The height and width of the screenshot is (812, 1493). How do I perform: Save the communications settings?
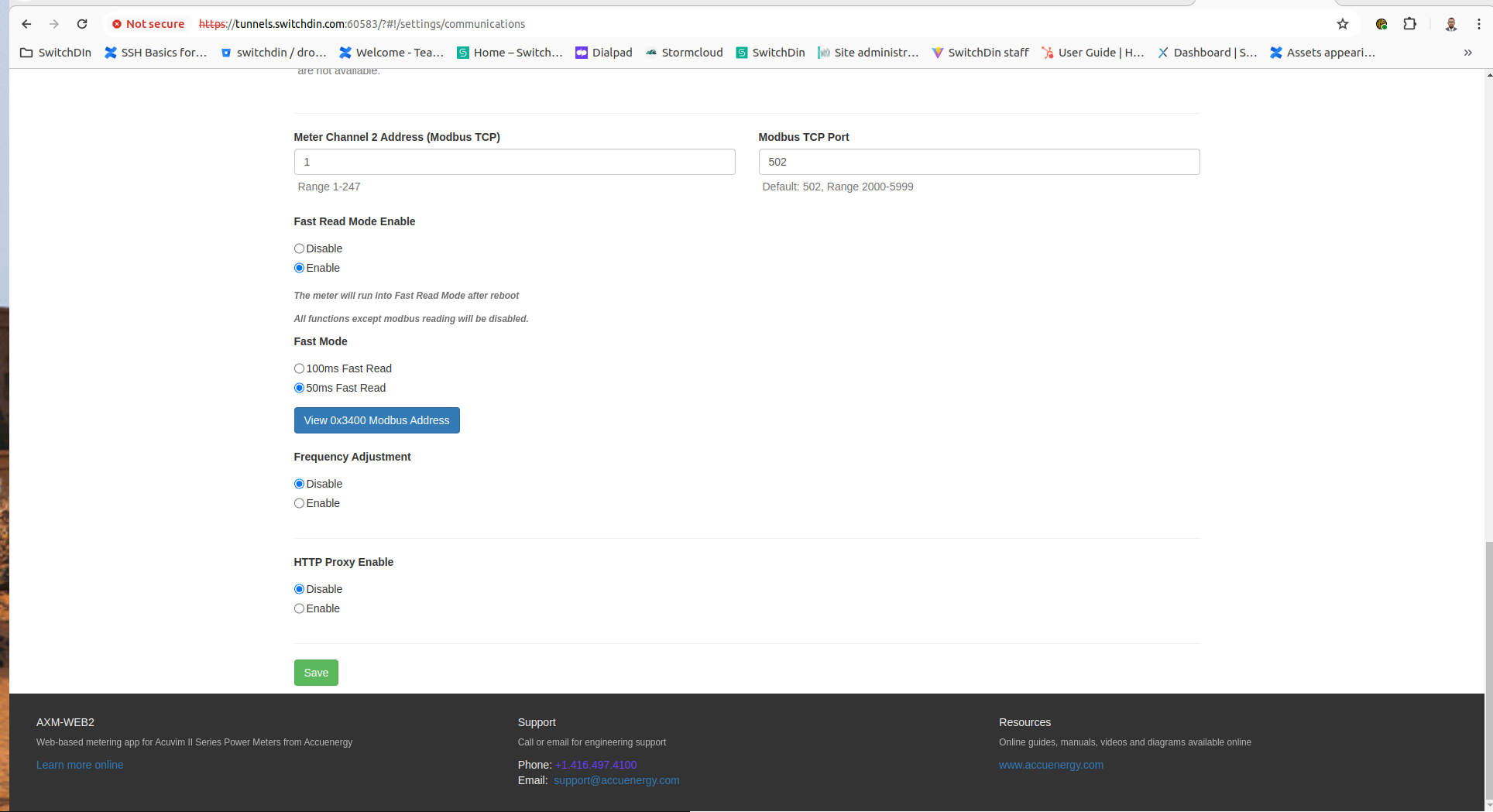(316, 673)
